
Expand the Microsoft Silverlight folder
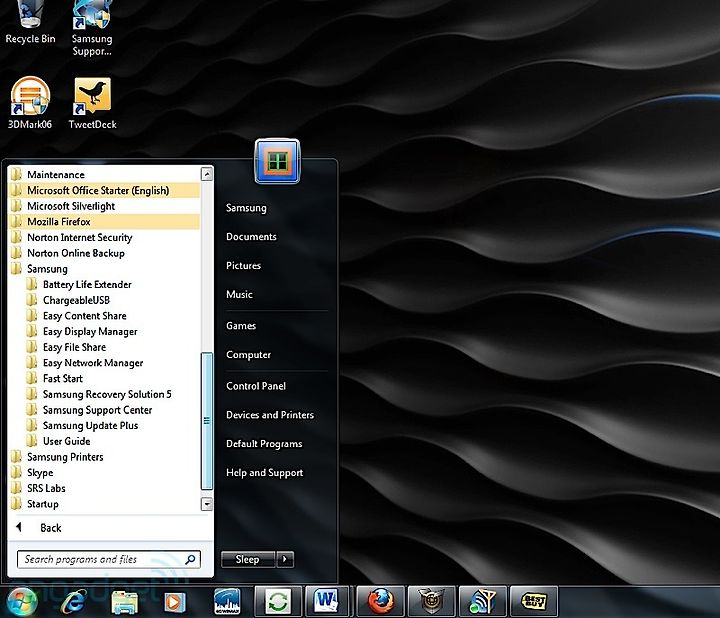pyautogui.click(x=104, y=206)
